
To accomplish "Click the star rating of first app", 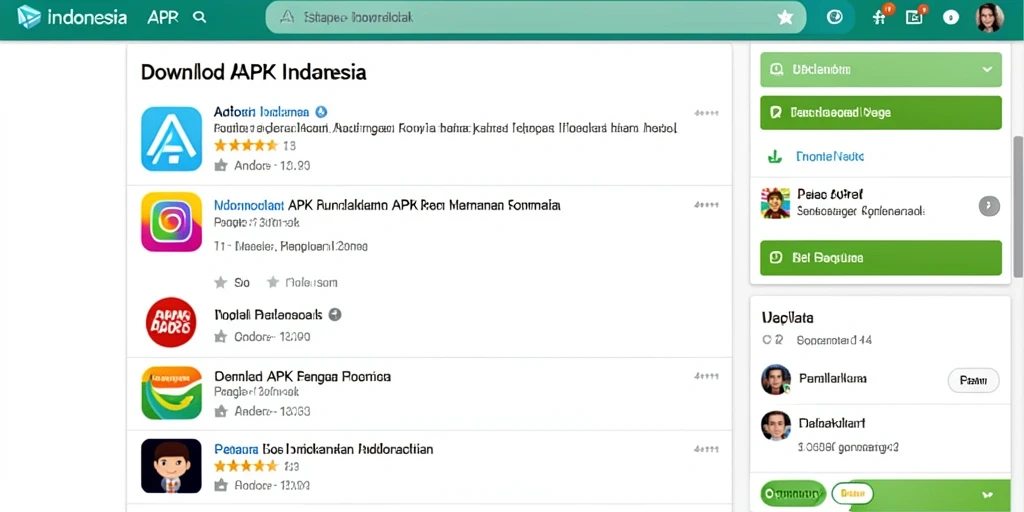I will click(246, 145).
